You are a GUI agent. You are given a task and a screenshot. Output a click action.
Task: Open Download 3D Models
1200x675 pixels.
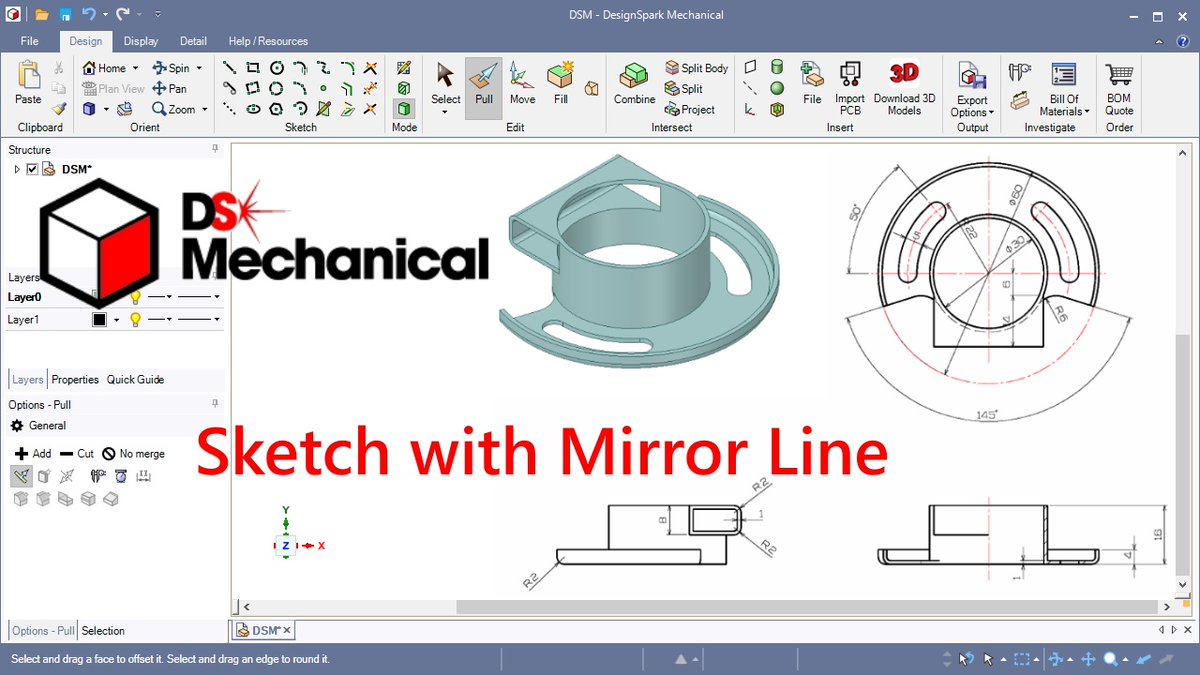(904, 88)
